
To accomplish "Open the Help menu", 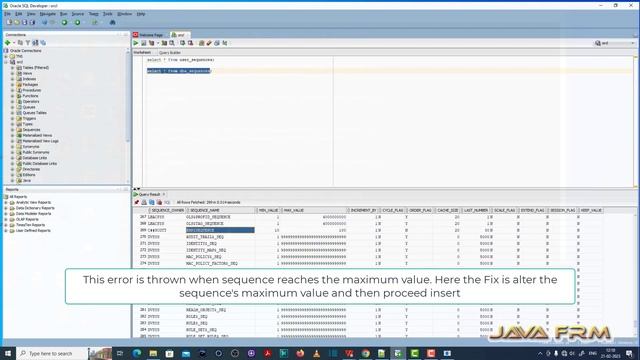I will tap(141, 14).
